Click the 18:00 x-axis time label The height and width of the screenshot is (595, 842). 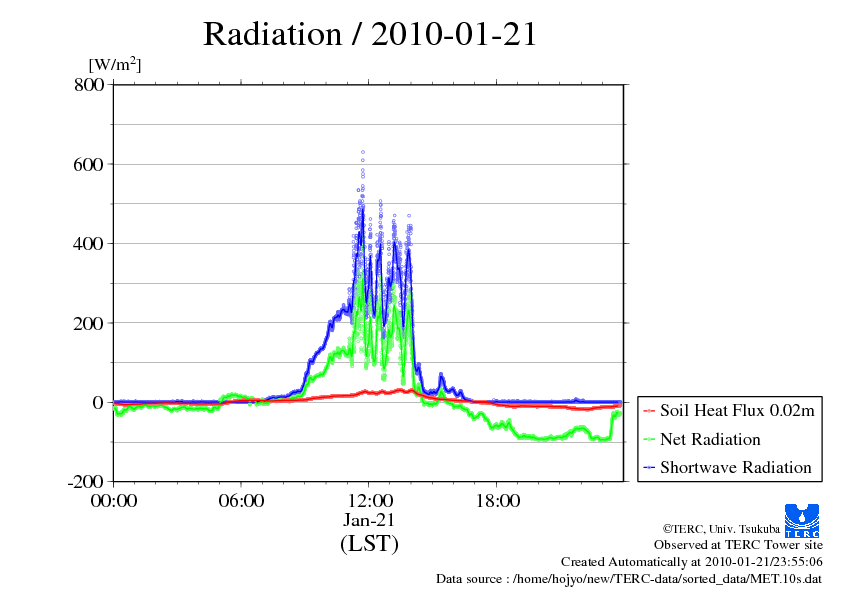click(x=497, y=501)
